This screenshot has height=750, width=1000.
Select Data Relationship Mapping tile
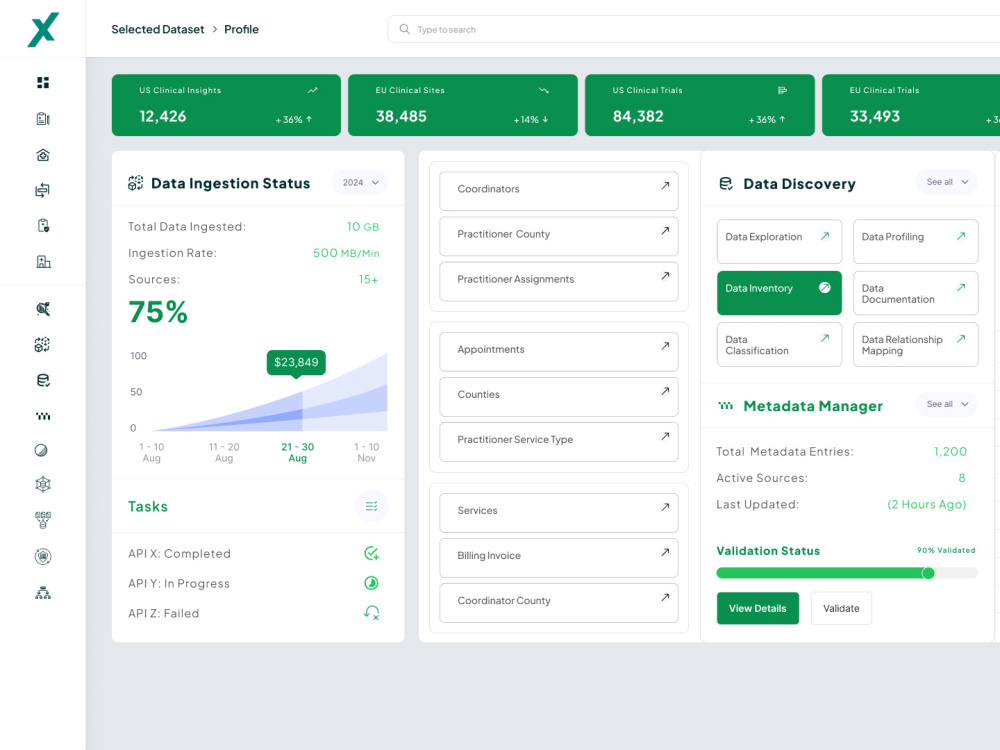click(x=916, y=344)
